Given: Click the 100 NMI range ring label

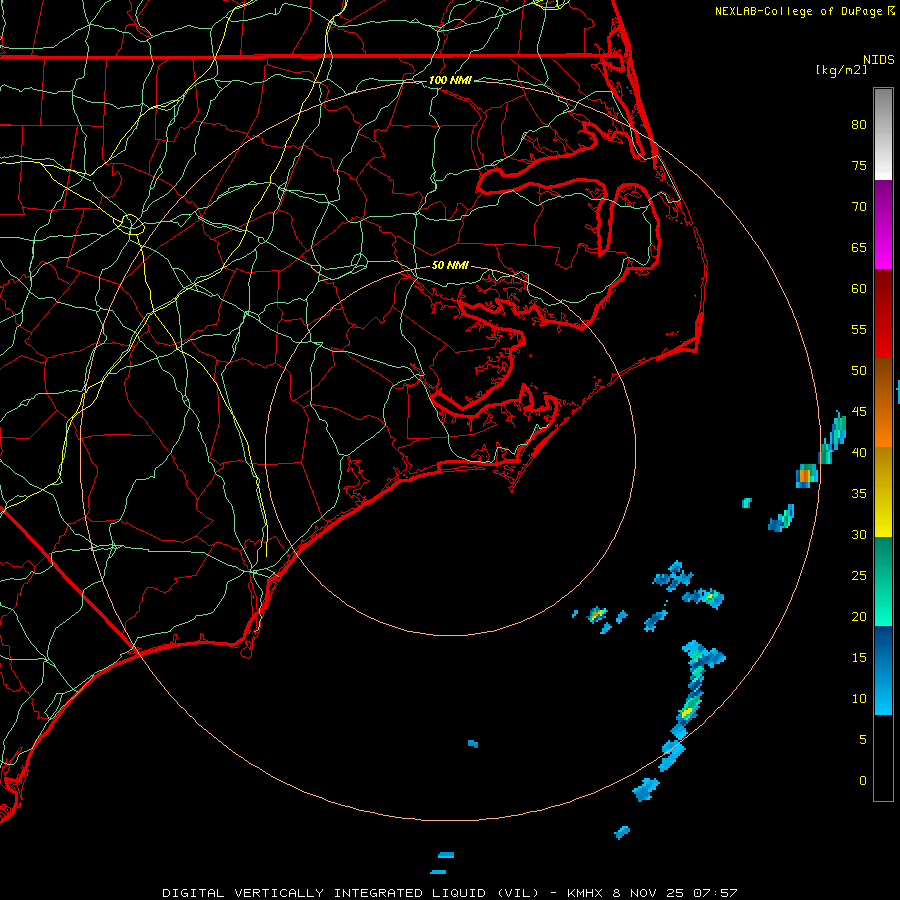Looking at the screenshot, I should point(450,80).
